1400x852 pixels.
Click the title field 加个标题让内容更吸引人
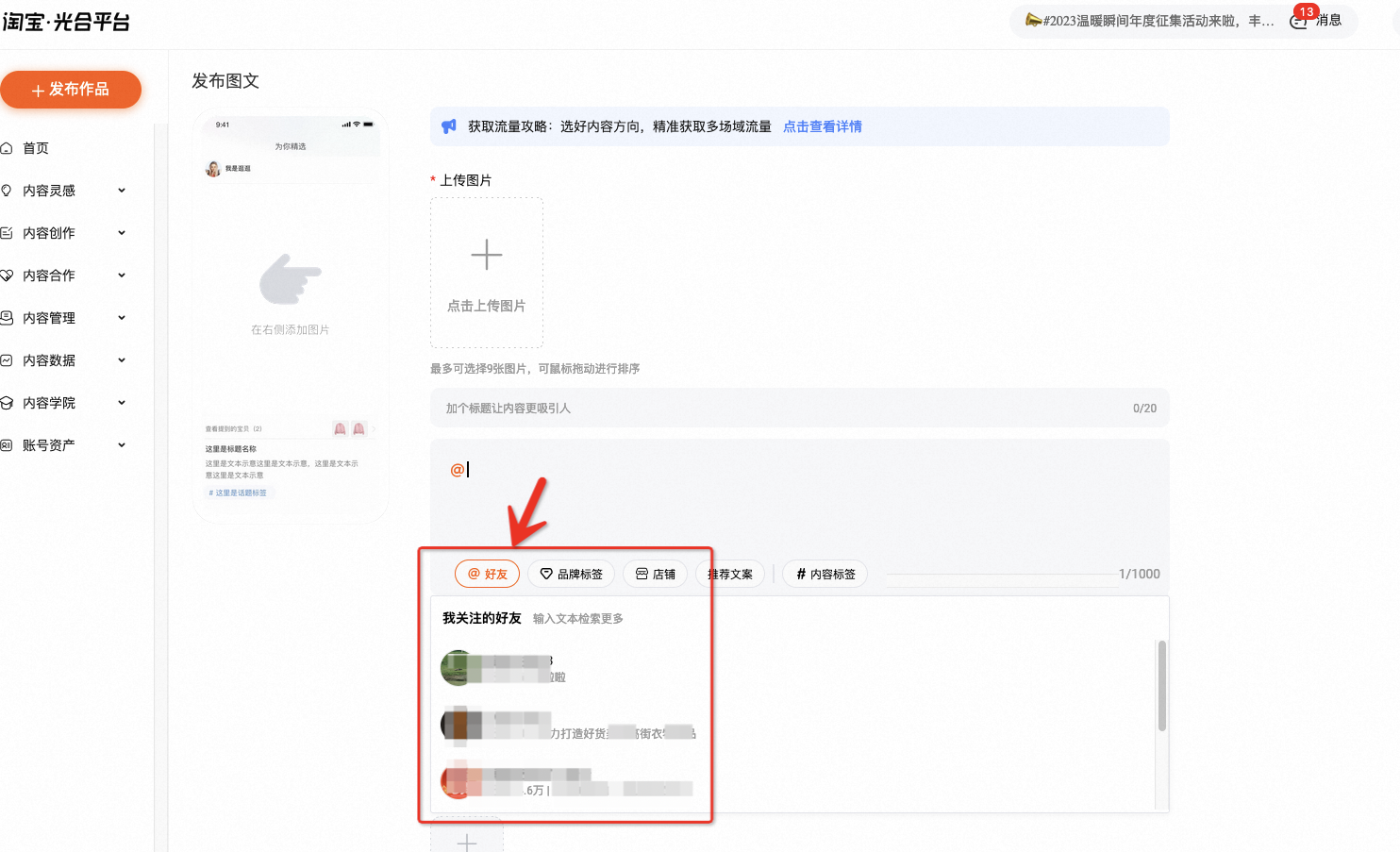(x=800, y=408)
